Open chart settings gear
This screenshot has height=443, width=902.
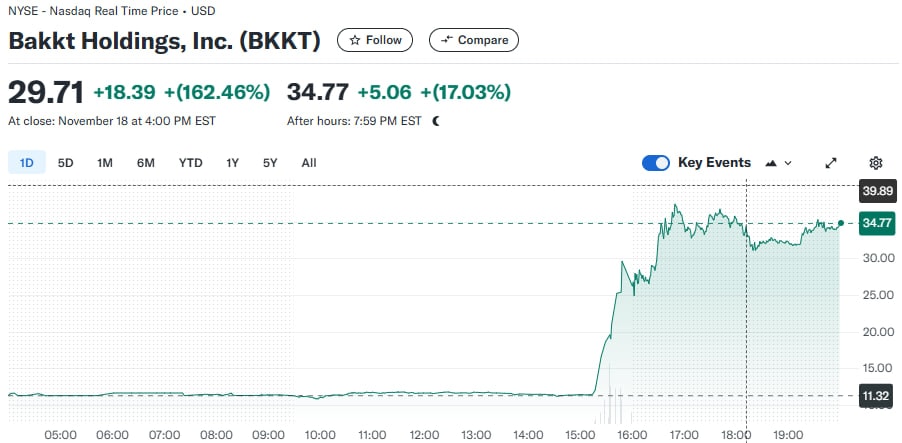point(876,163)
